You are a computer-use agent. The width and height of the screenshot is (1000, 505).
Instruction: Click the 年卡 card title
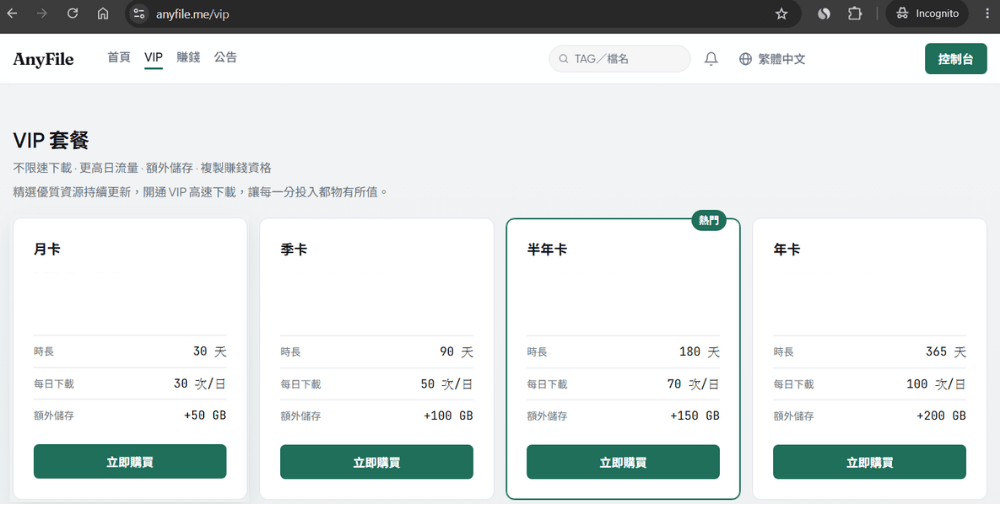[x=786, y=249]
